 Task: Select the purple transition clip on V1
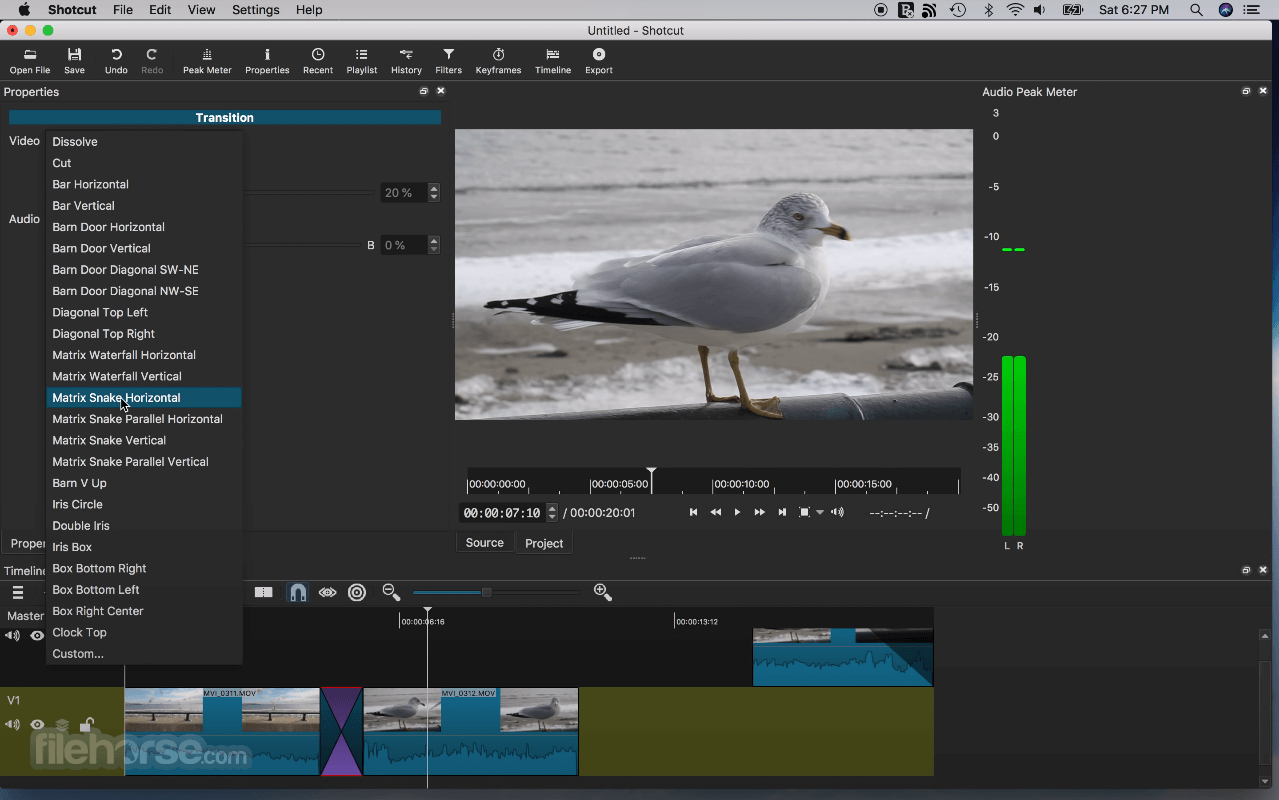tap(341, 731)
